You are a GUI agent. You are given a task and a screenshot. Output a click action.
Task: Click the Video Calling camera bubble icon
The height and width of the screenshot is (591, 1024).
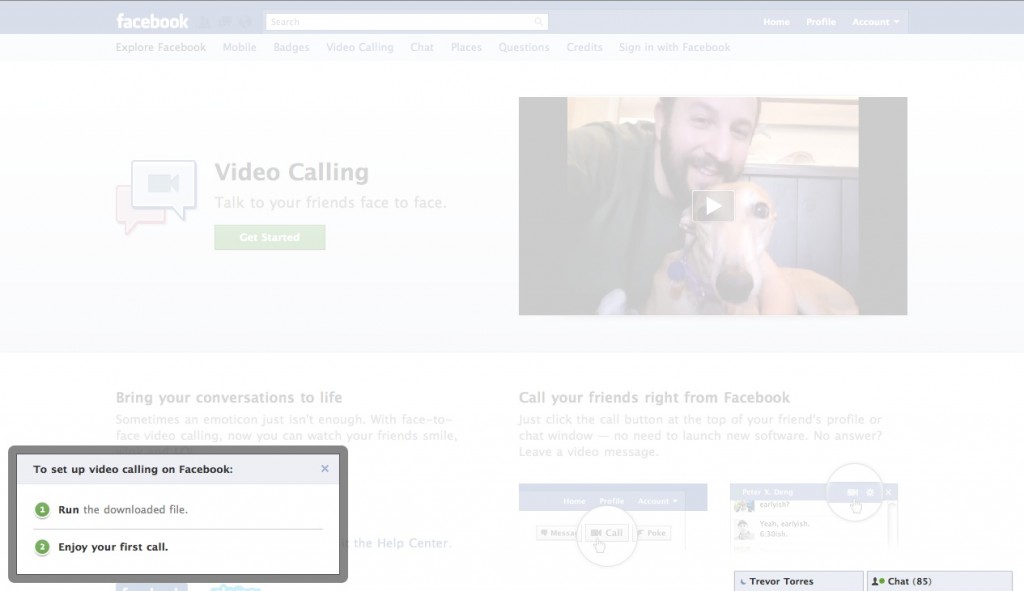(x=157, y=196)
